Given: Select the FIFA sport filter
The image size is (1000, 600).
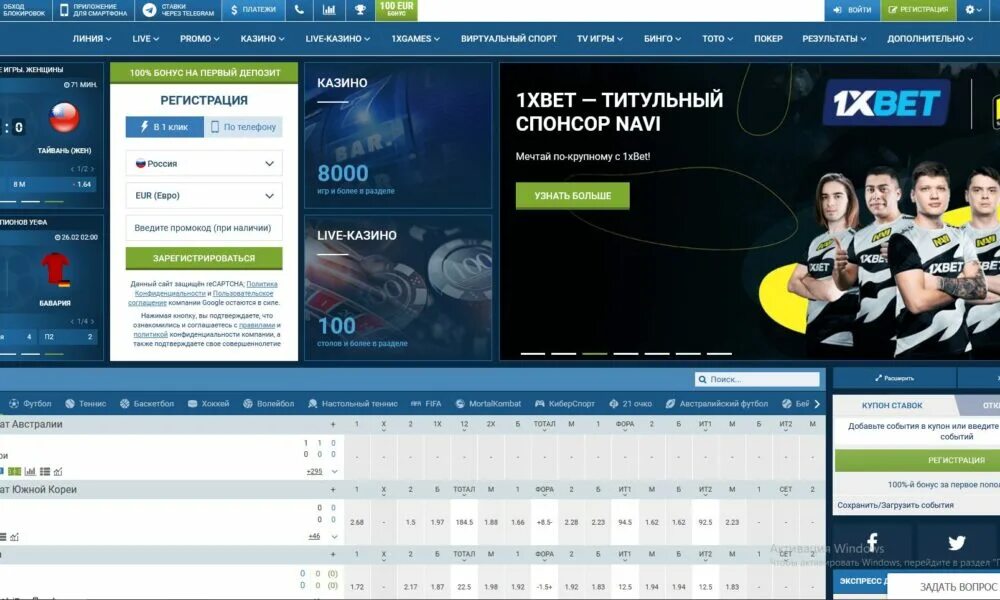Looking at the screenshot, I should pyautogui.click(x=426, y=404).
